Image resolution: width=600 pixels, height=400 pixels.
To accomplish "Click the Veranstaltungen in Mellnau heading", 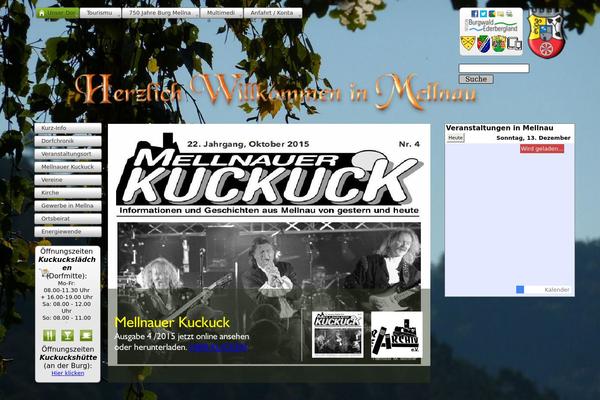I will (x=499, y=128).
